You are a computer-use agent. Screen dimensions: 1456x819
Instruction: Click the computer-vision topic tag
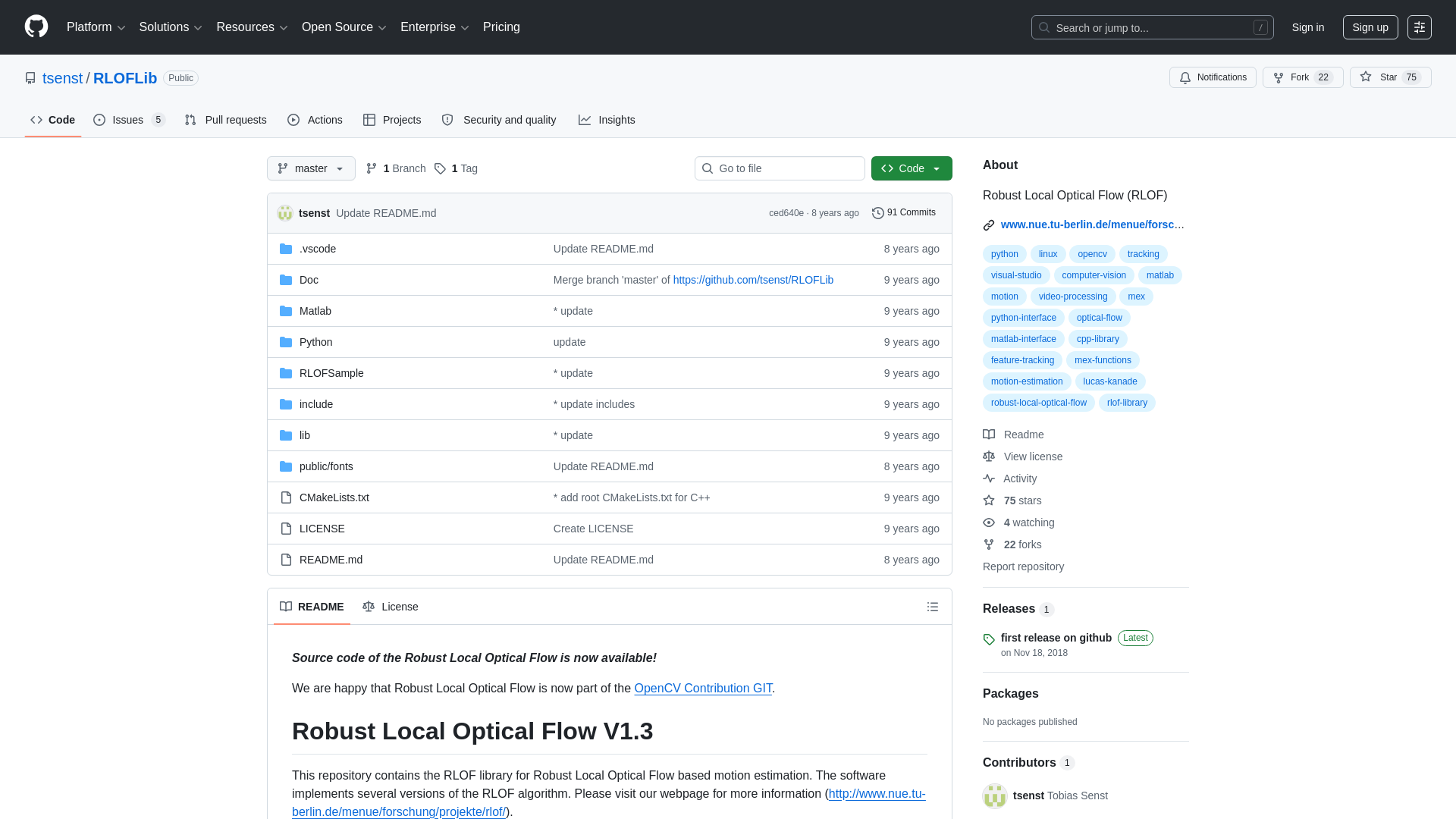click(x=1094, y=275)
